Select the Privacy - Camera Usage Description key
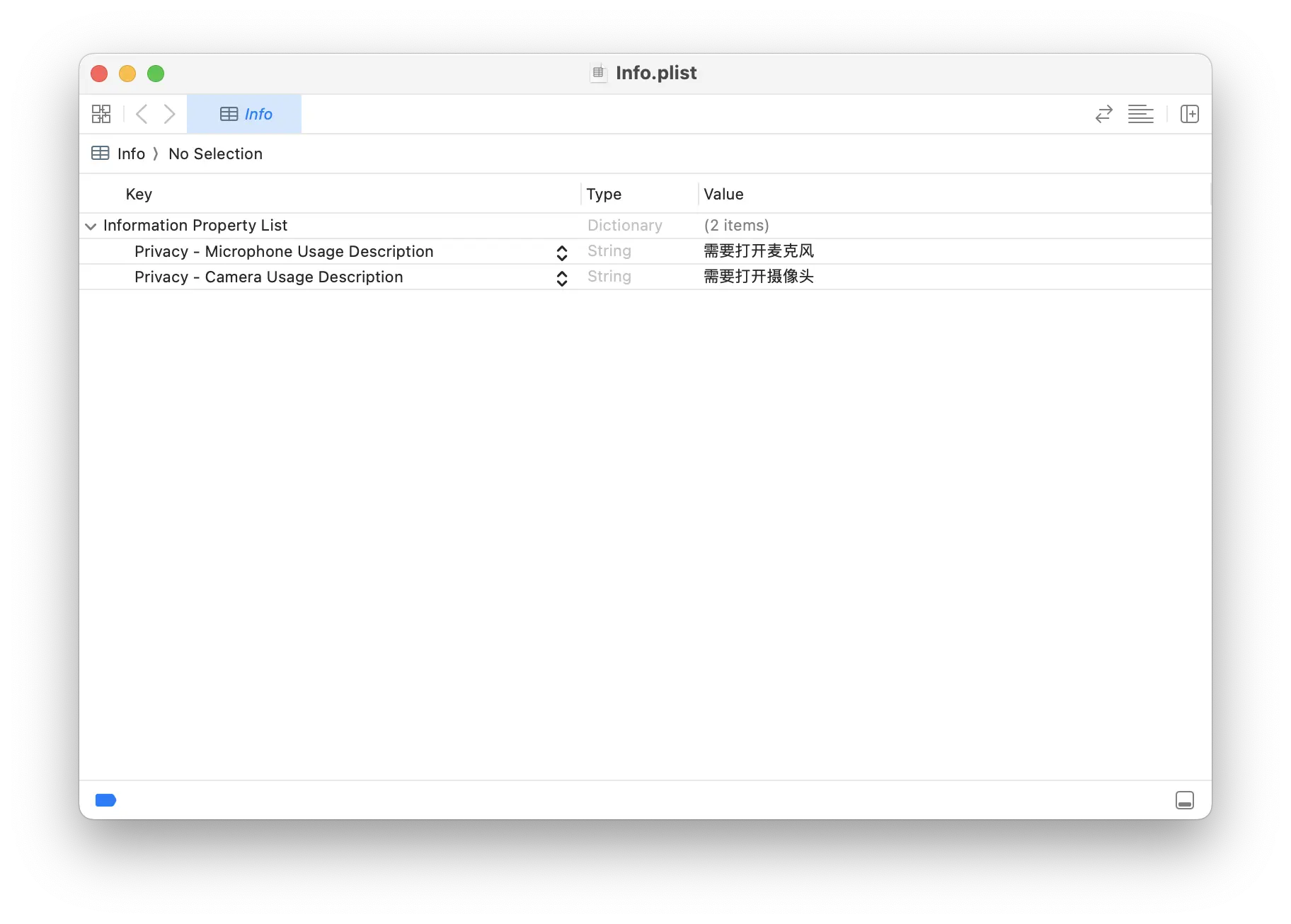Image resolution: width=1291 pixels, height=924 pixels. tap(269, 277)
